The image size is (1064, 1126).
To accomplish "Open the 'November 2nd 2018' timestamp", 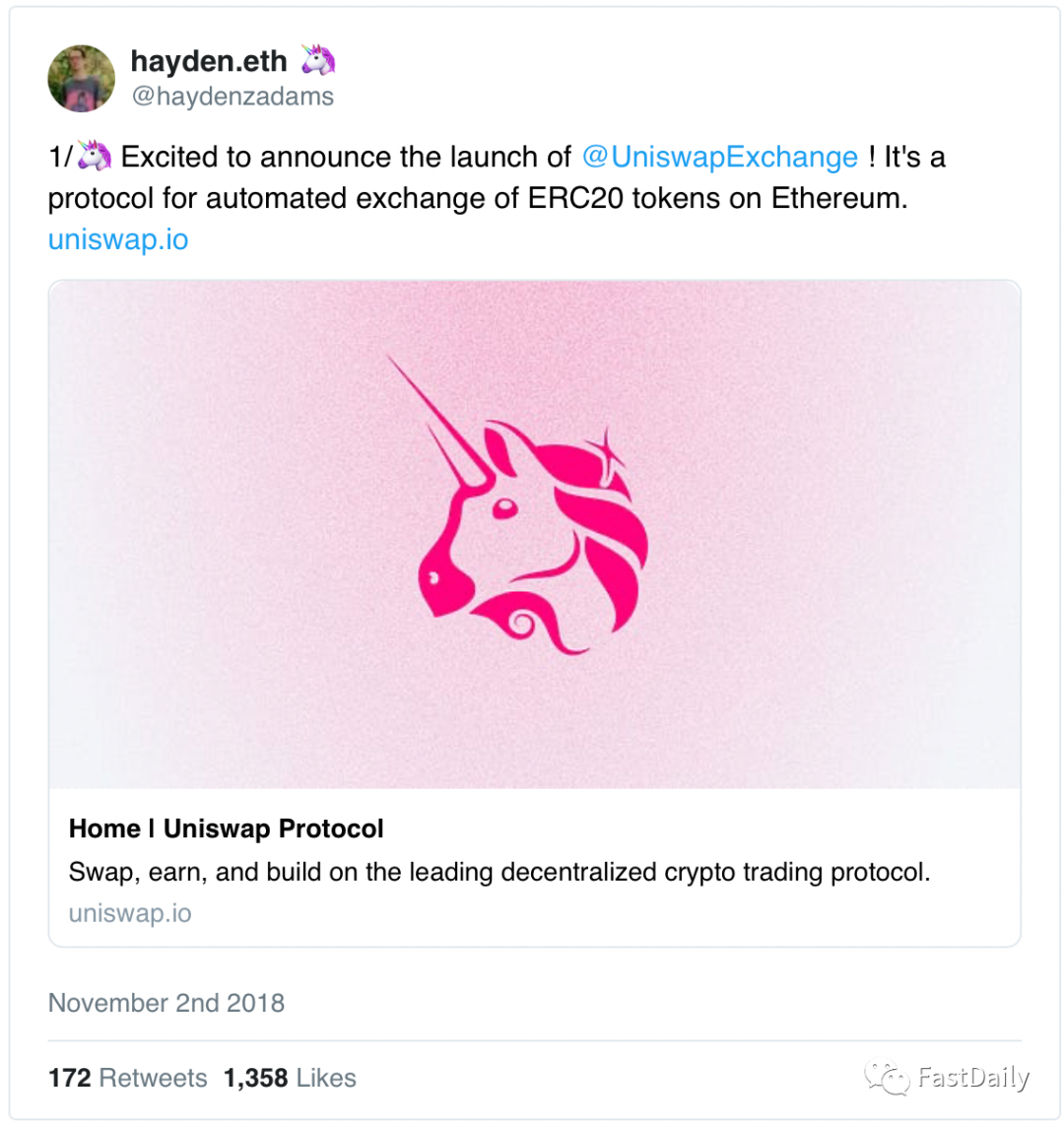I will (x=166, y=1003).
